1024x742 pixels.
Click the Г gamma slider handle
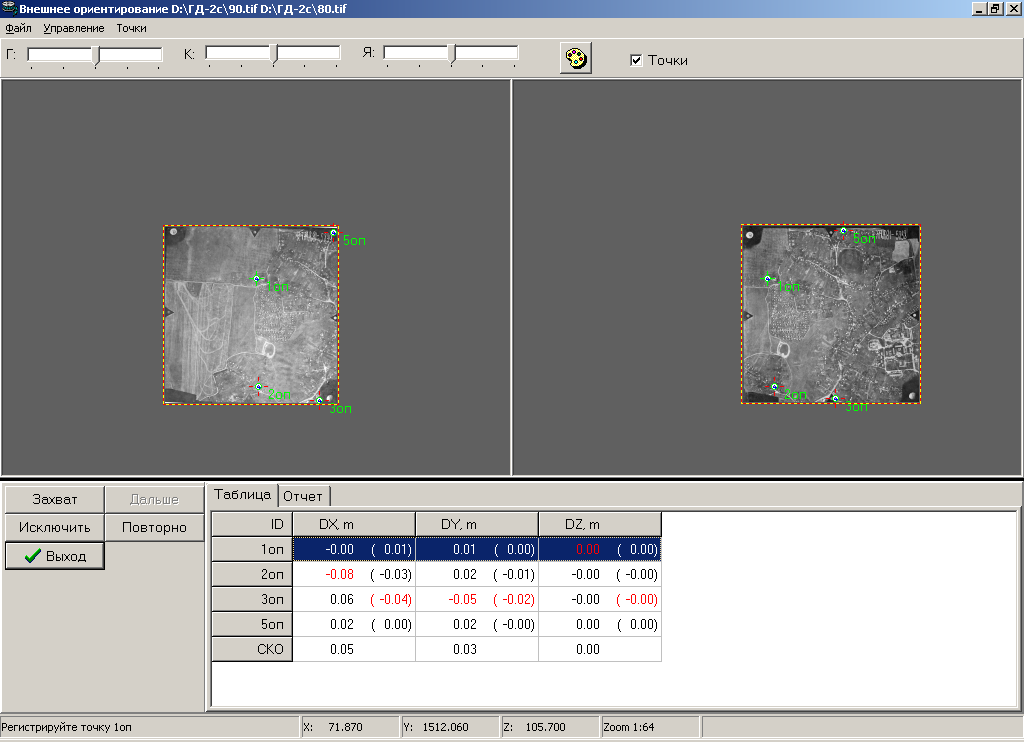[x=96, y=55]
